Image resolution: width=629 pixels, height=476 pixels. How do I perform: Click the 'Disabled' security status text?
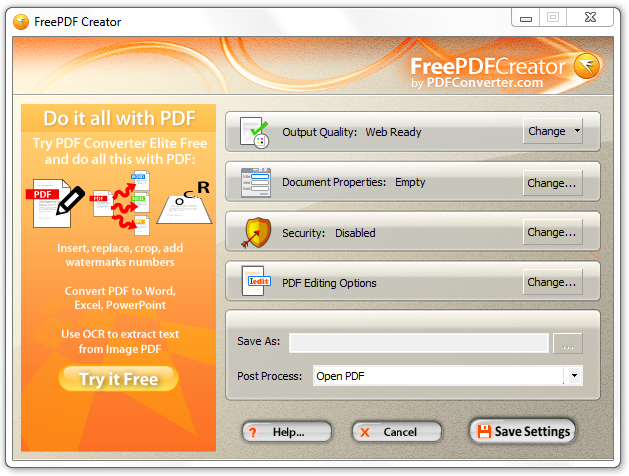click(355, 233)
